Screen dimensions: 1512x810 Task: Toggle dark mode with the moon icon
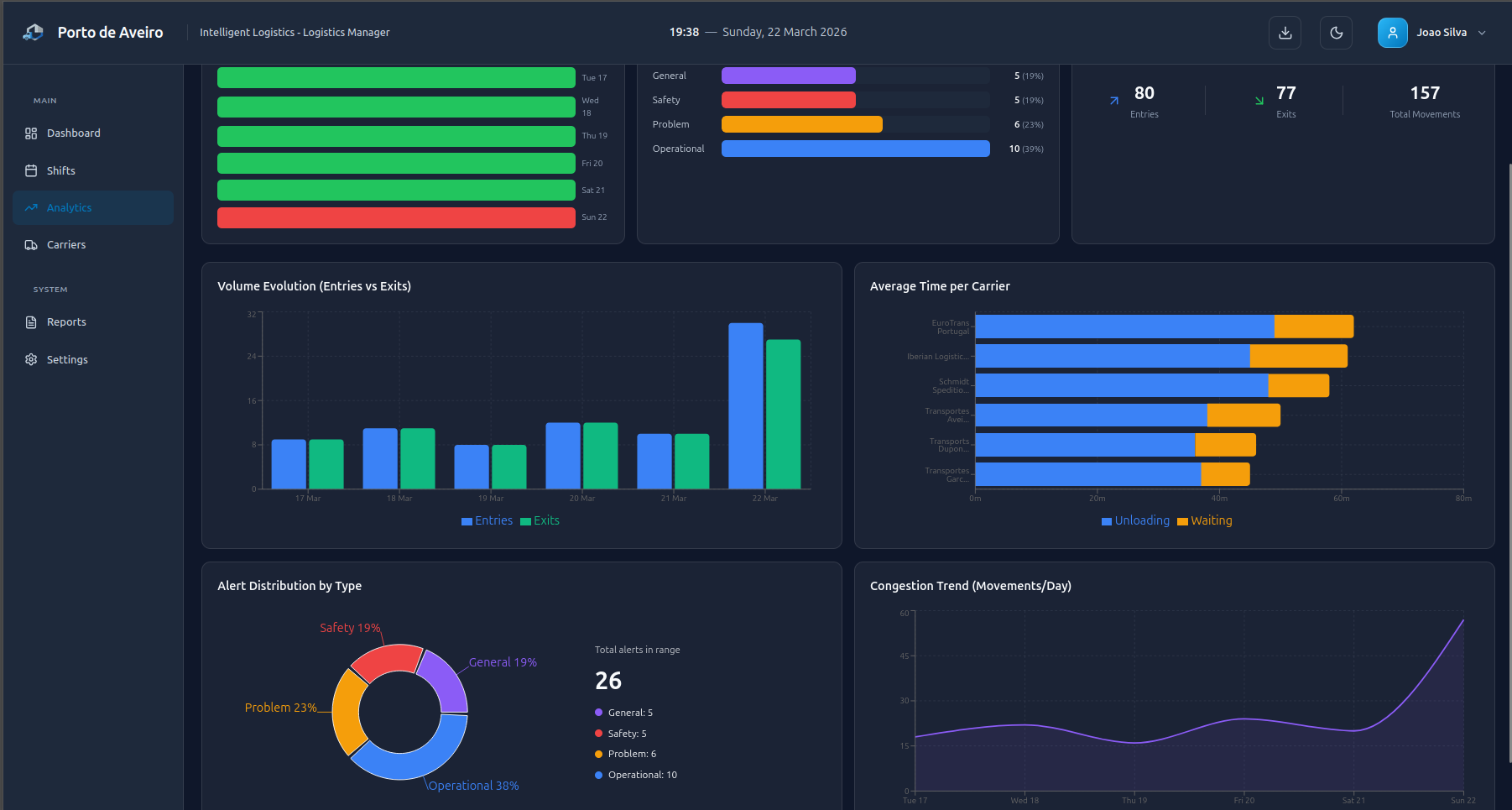(1336, 32)
